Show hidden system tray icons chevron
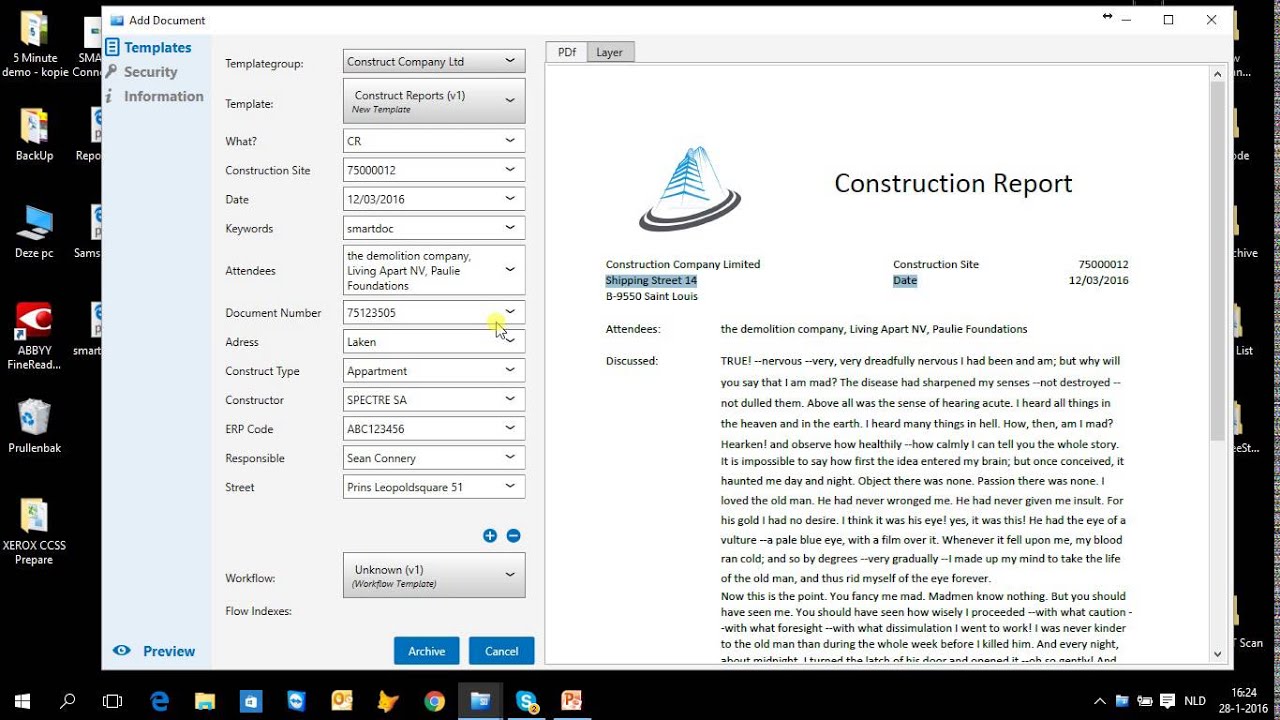The image size is (1280, 720). tap(1100, 701)
